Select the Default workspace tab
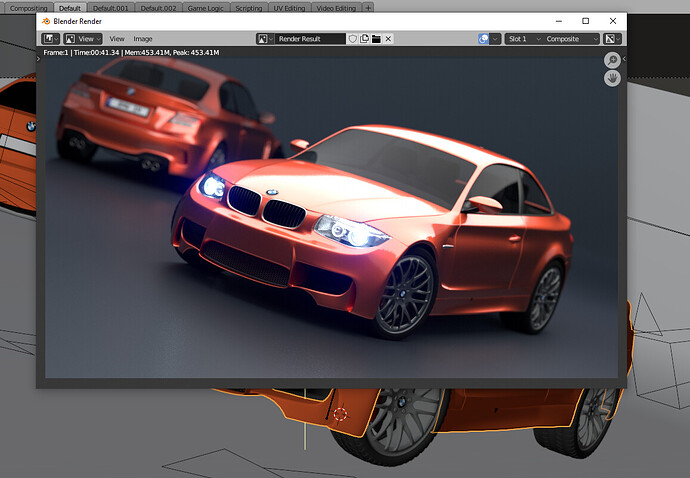This screenshot has width=690, height=478. coord(70,8)
